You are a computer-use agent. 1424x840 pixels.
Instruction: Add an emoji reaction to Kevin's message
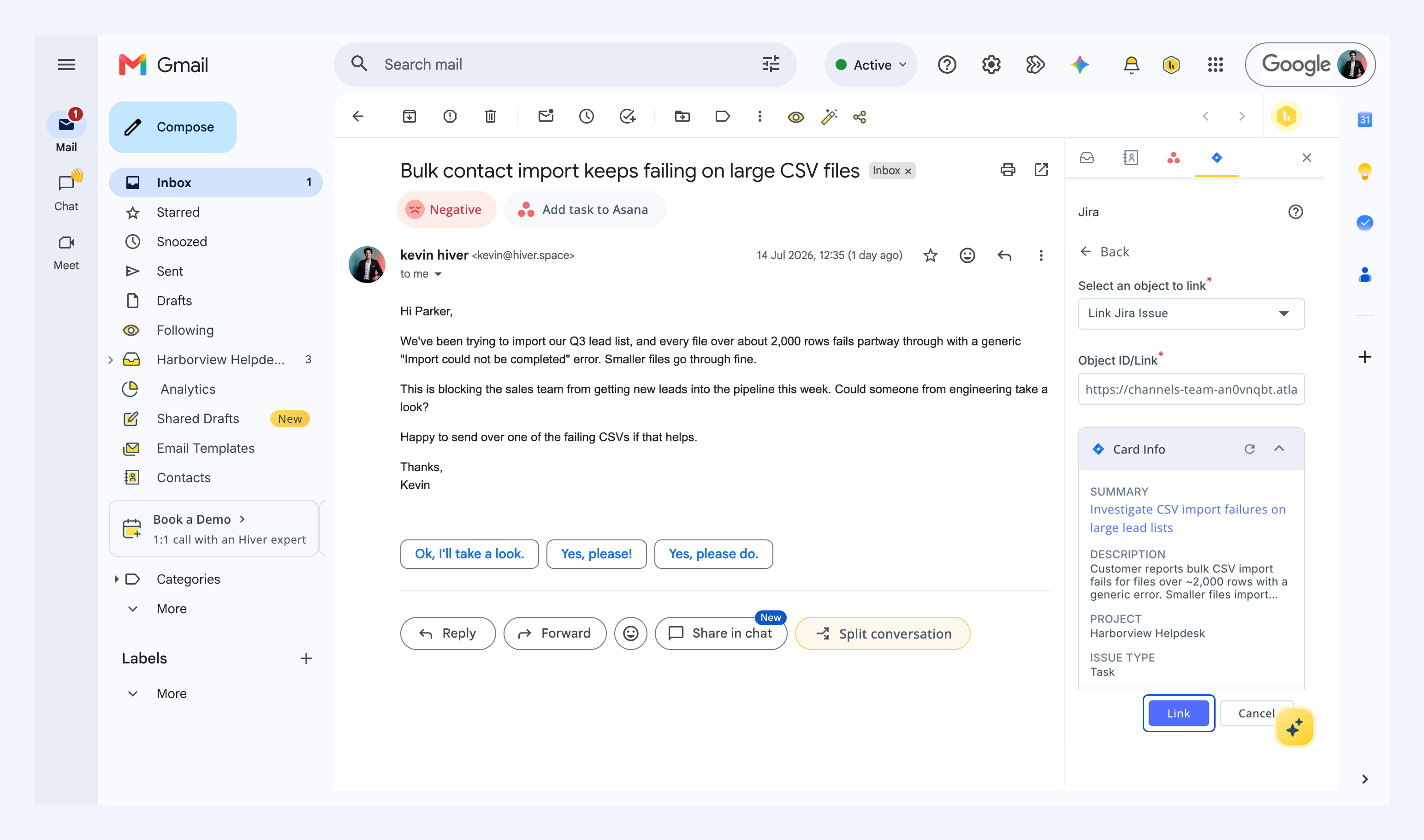click(x=967, y=256)
